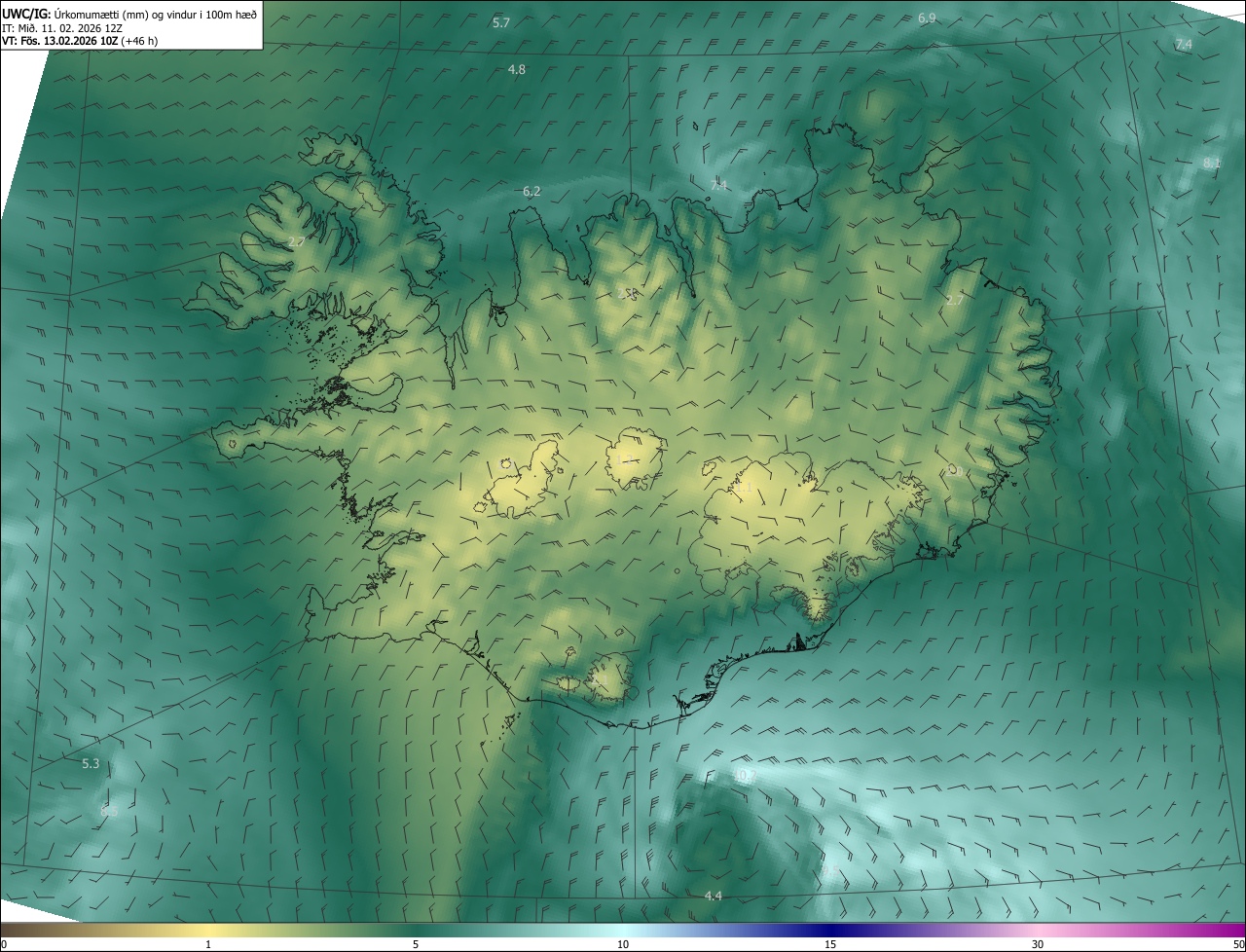Click the '2.7' label over the Westfjords
The width and height of the screenshot is (1246, 952).
297,241
